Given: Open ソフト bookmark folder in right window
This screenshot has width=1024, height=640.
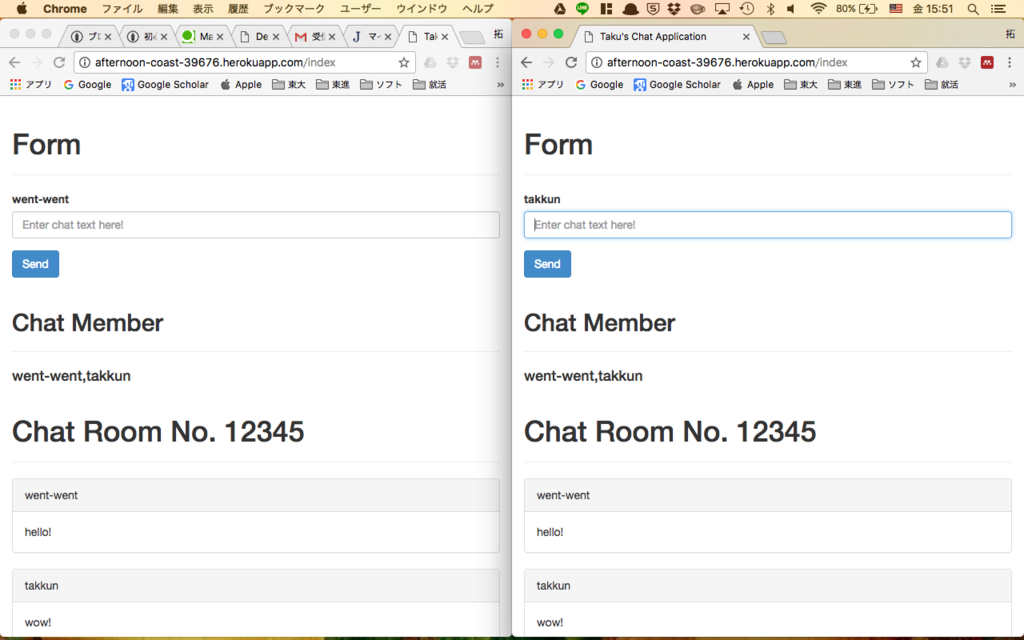Looking at the screenshot, I should [x=893, y=84].
